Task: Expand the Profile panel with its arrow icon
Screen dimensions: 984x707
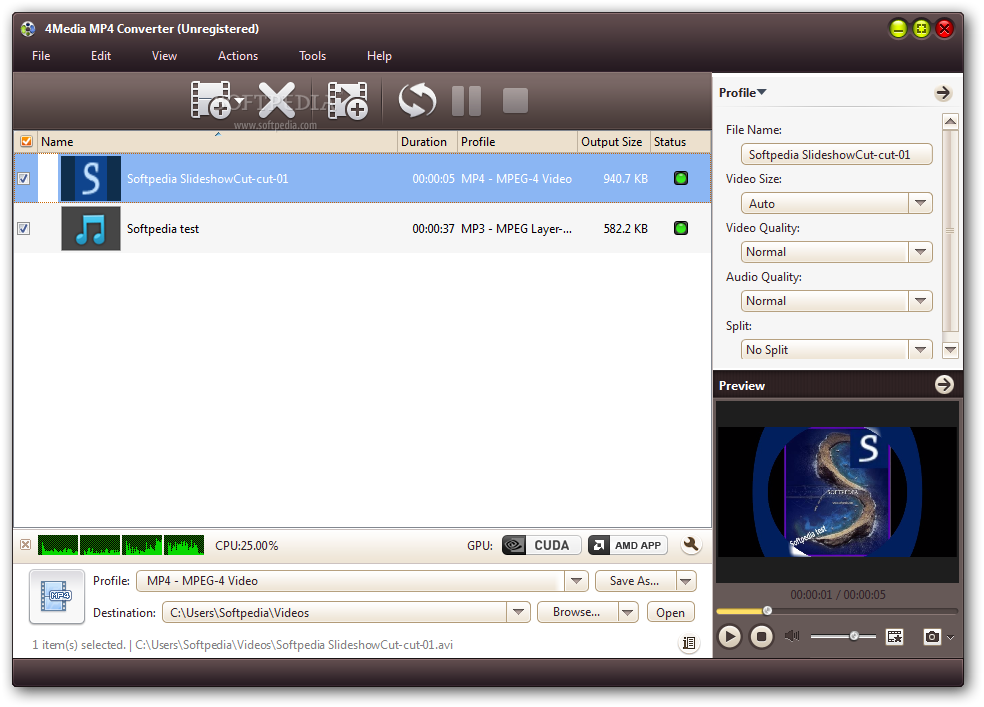Action: [x=943, y=93]
